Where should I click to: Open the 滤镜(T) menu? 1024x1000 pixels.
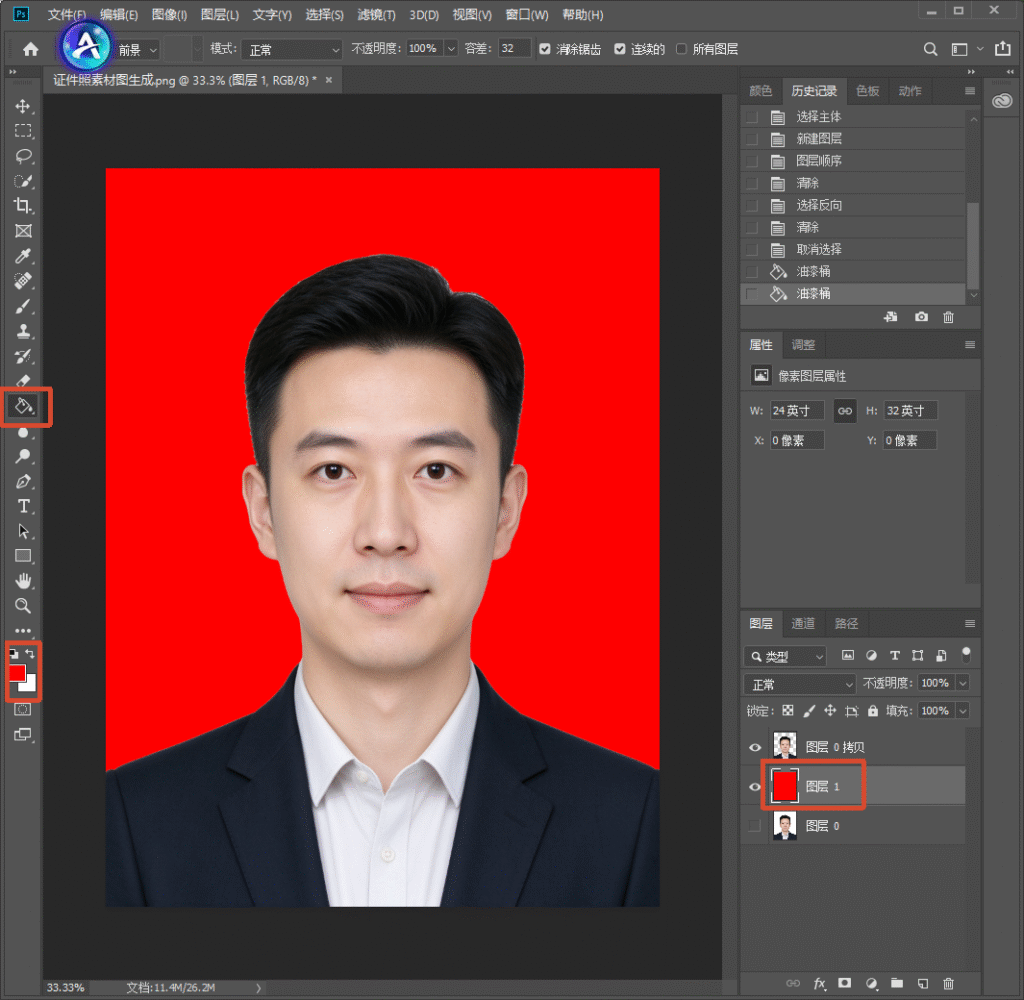(x=376, y=14)
